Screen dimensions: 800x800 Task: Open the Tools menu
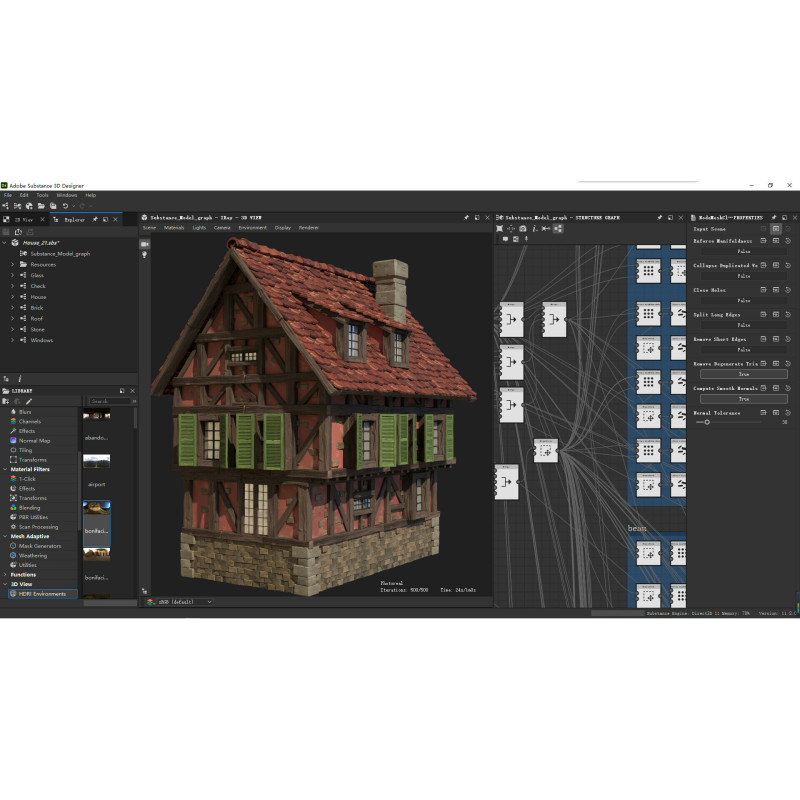tap(42, 195)
